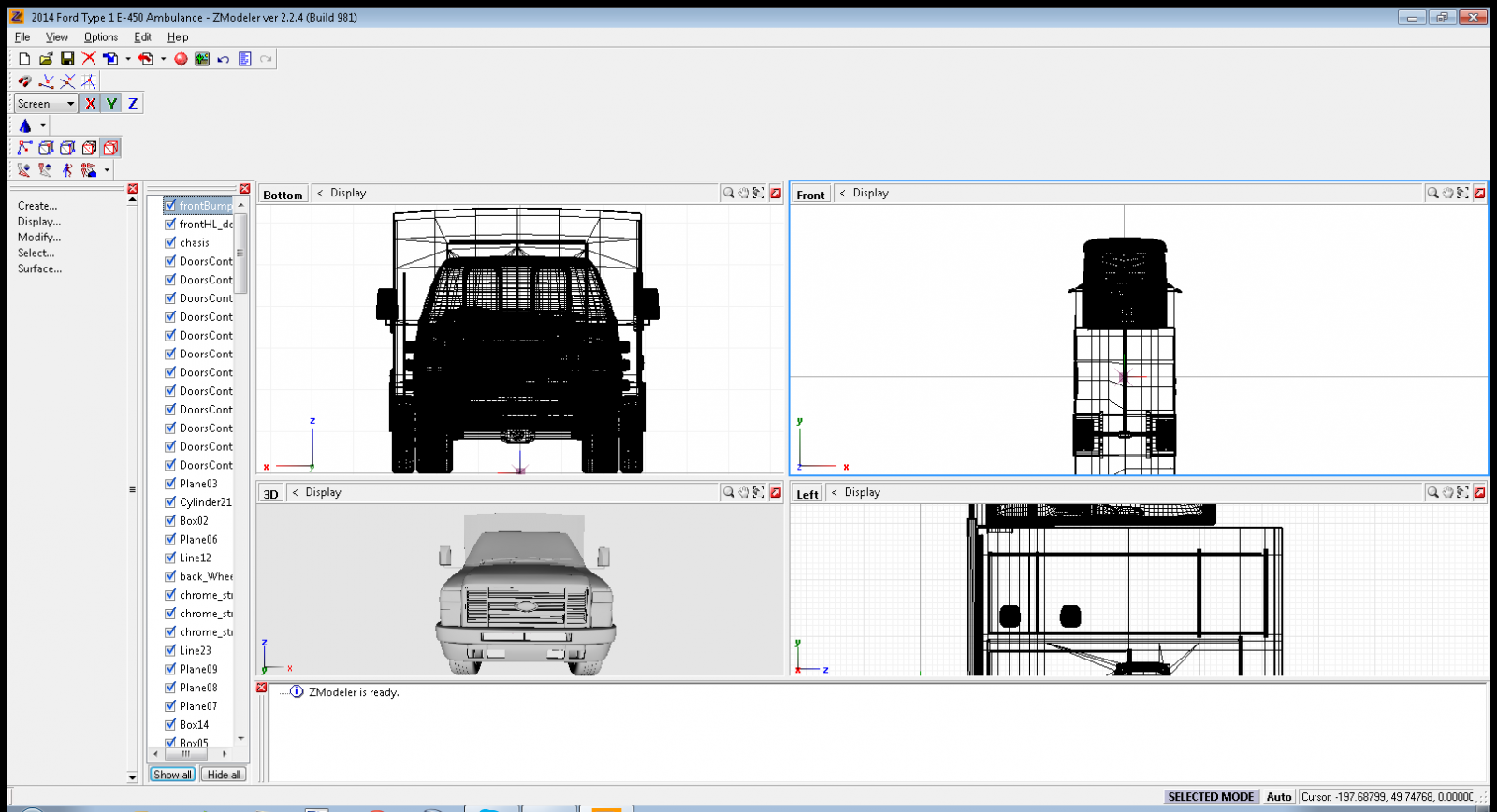Open Display menu of the 3D viewport
This screenshot has width=1497, height=812.
[x=323, y=492]
